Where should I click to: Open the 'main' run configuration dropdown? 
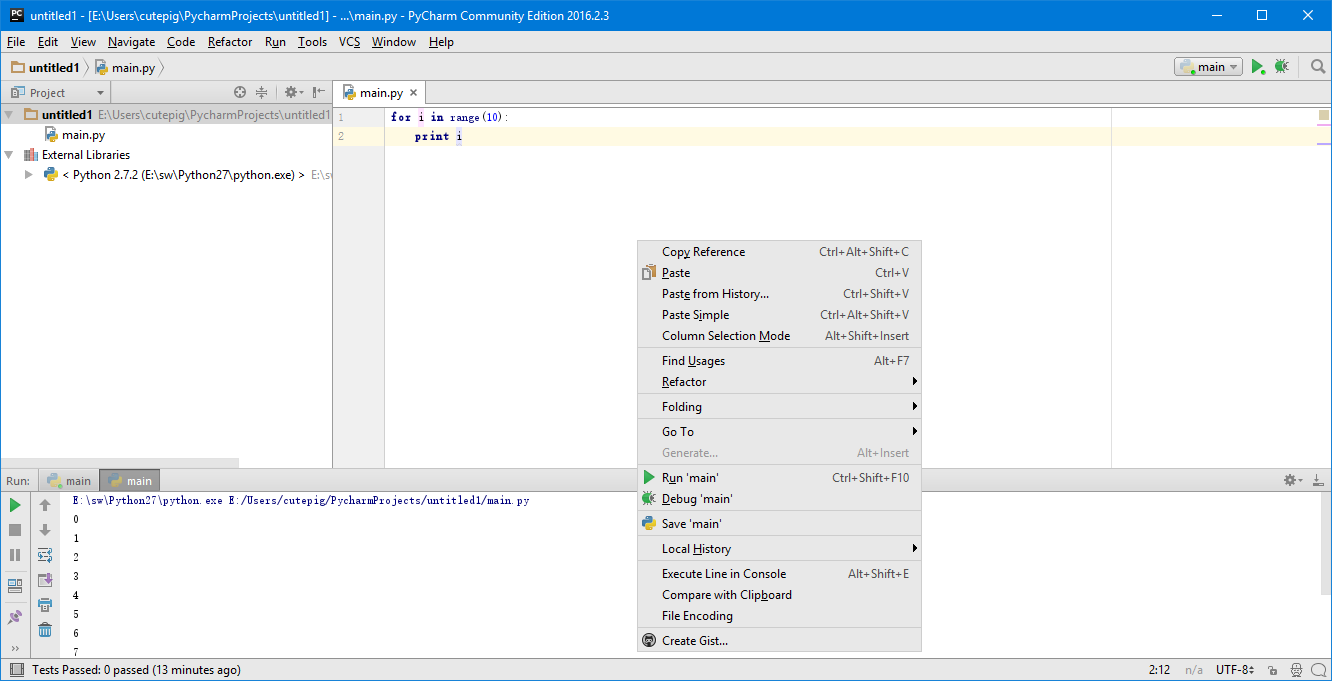(1209, 67)
